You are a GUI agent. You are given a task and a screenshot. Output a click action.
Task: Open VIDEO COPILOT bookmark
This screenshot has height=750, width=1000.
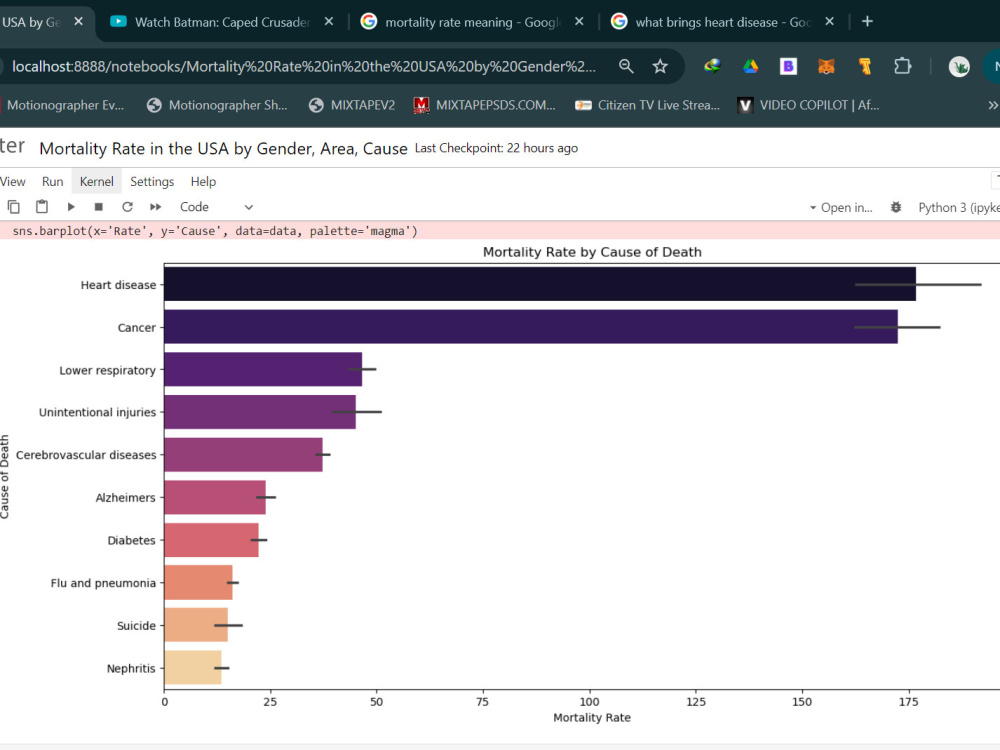tap(809, 105)
